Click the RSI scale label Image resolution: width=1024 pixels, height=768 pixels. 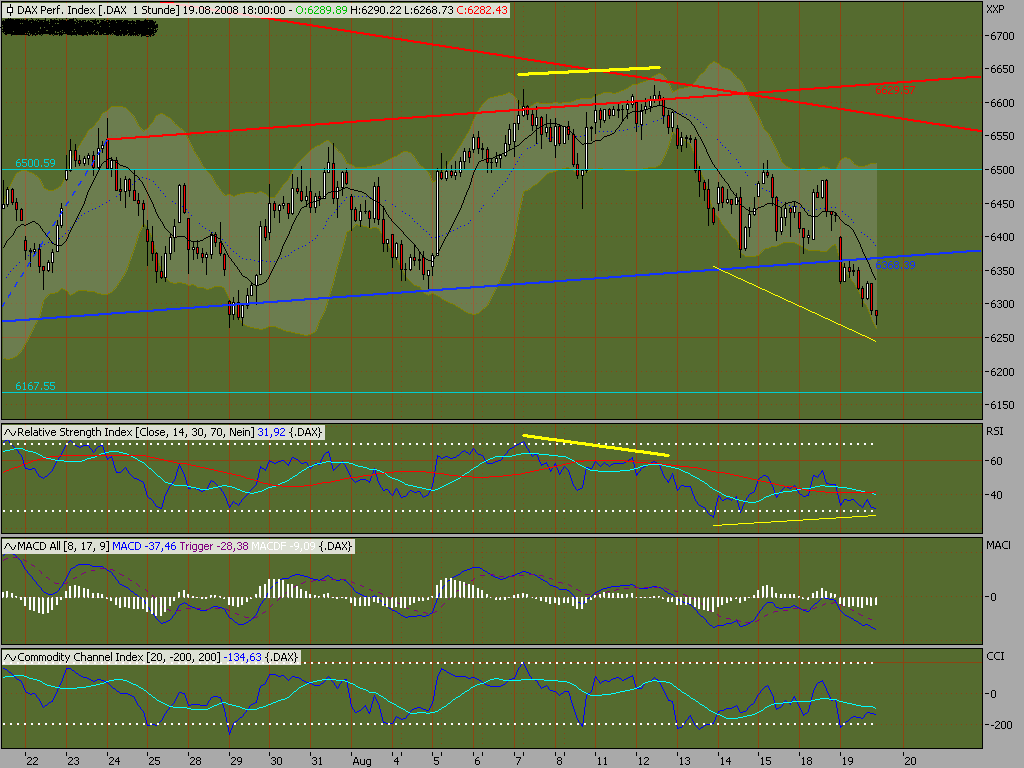(x=994, y=431)
